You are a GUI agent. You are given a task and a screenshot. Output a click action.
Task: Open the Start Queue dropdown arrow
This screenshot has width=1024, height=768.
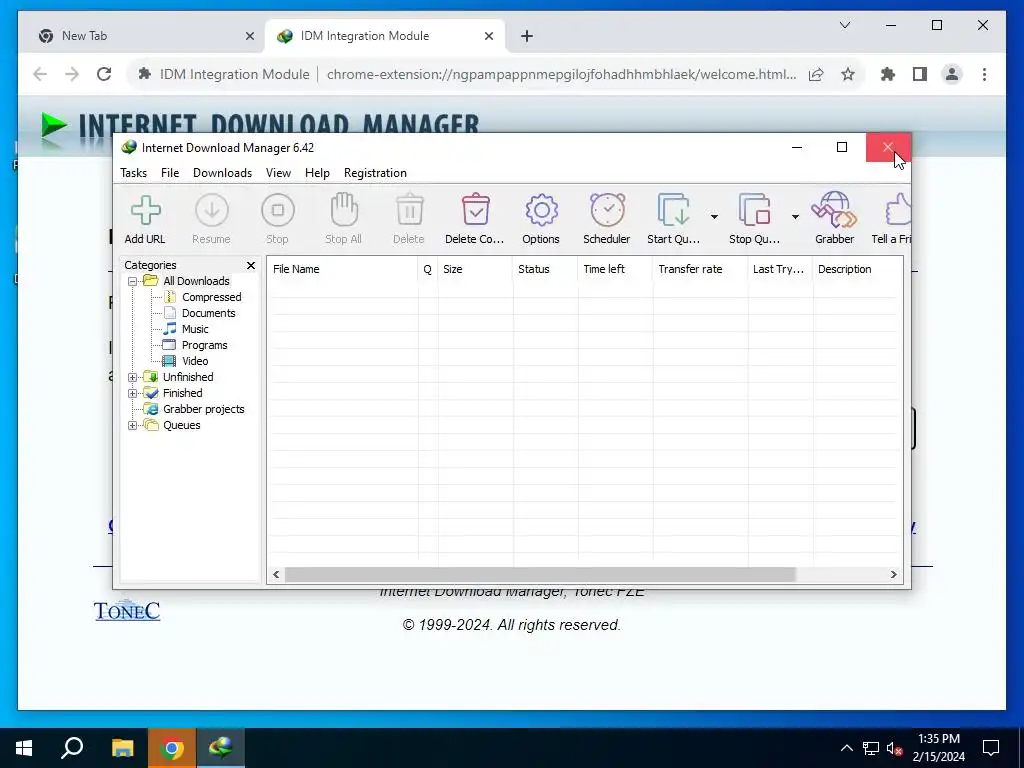click(x=714, y=217)
